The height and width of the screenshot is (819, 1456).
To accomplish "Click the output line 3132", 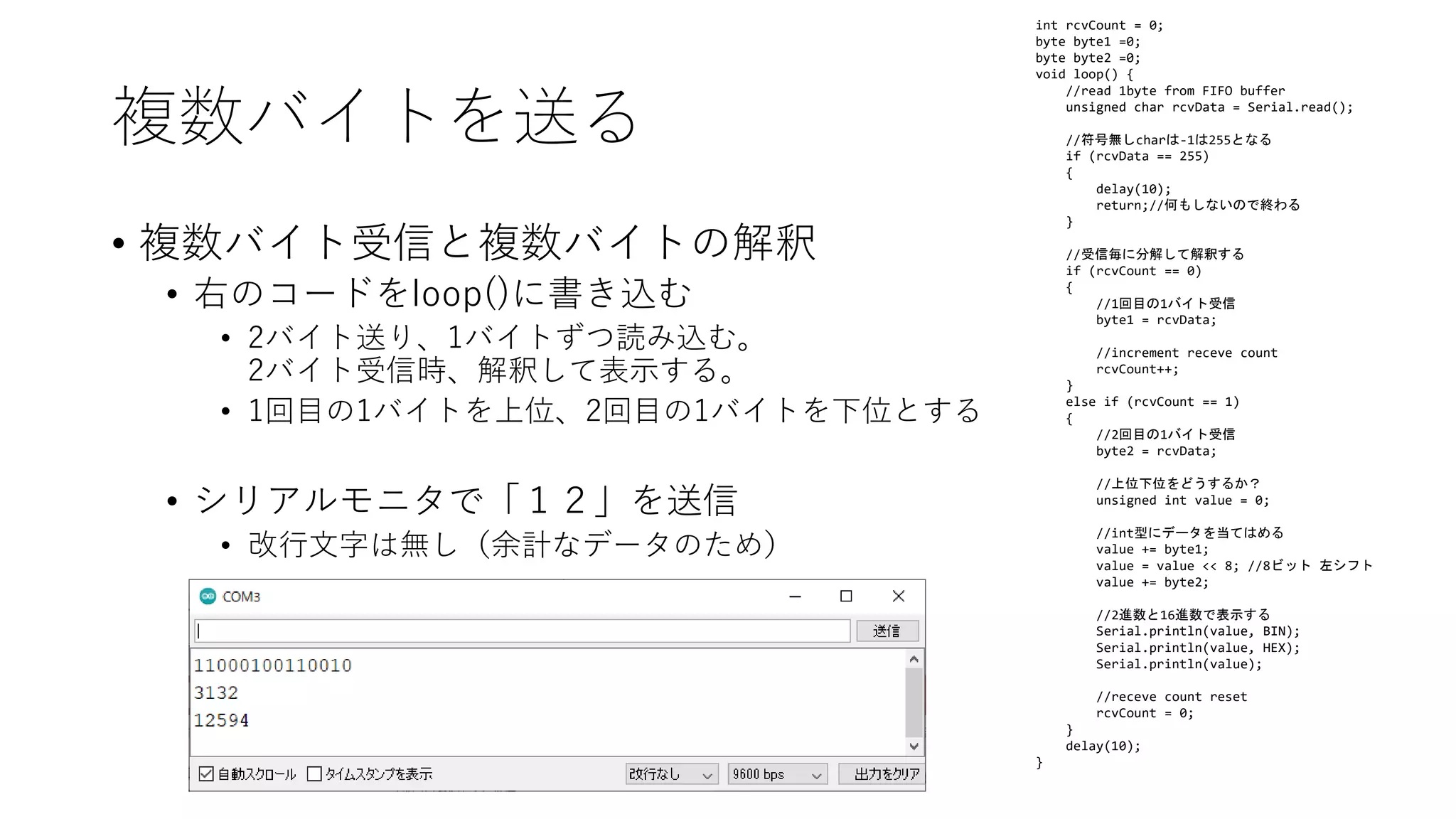I will click(x=216, y=692).
